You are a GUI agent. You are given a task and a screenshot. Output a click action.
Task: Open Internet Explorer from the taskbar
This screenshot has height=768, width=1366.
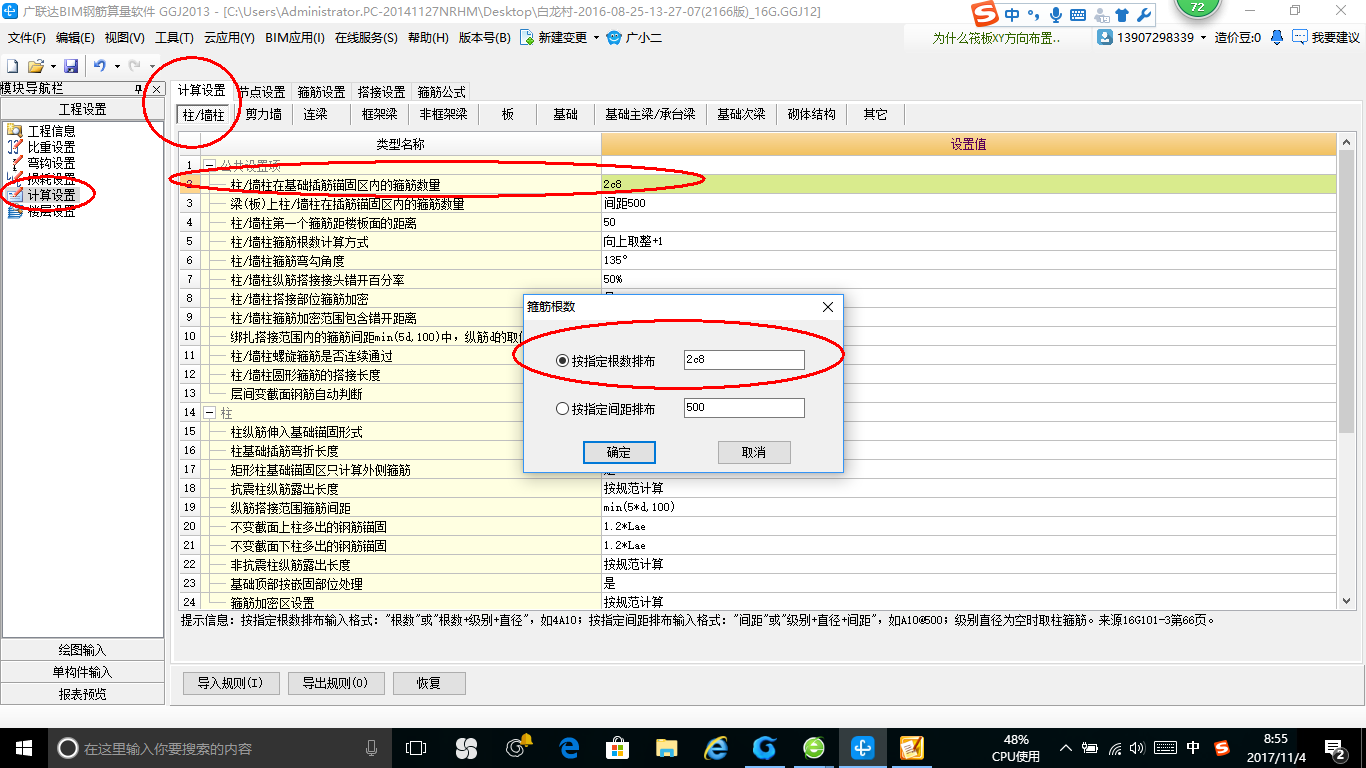[x=716, y=747]
